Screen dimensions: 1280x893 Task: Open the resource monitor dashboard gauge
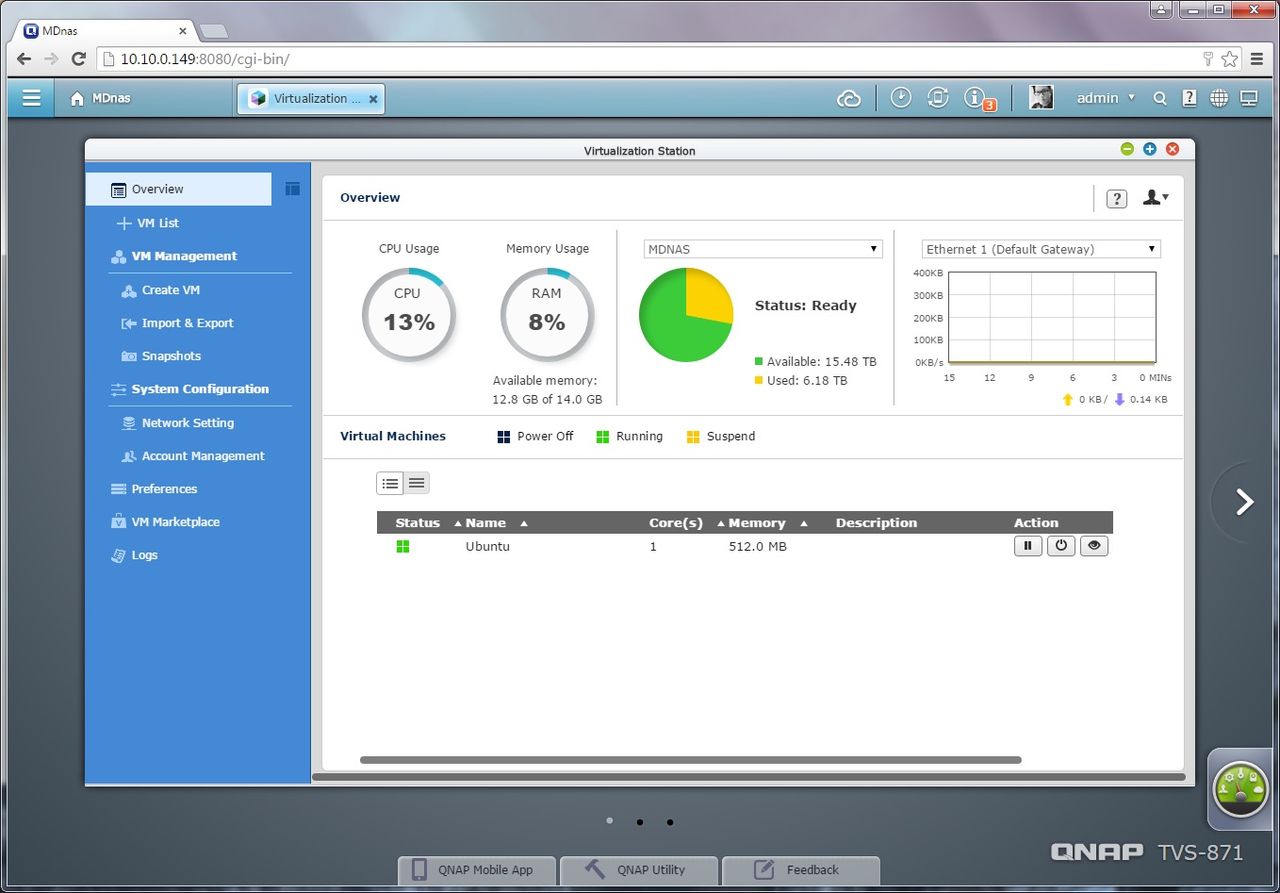[1241, 790]
